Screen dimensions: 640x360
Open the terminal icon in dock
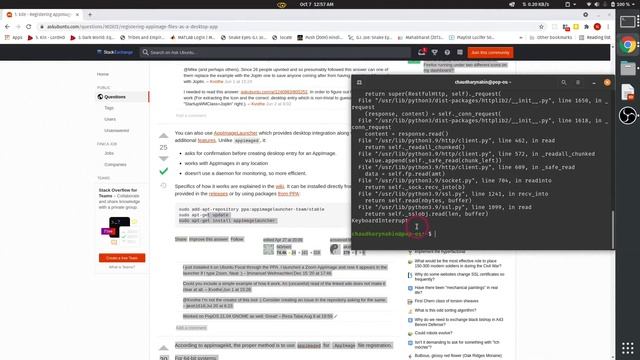[628, 21]
